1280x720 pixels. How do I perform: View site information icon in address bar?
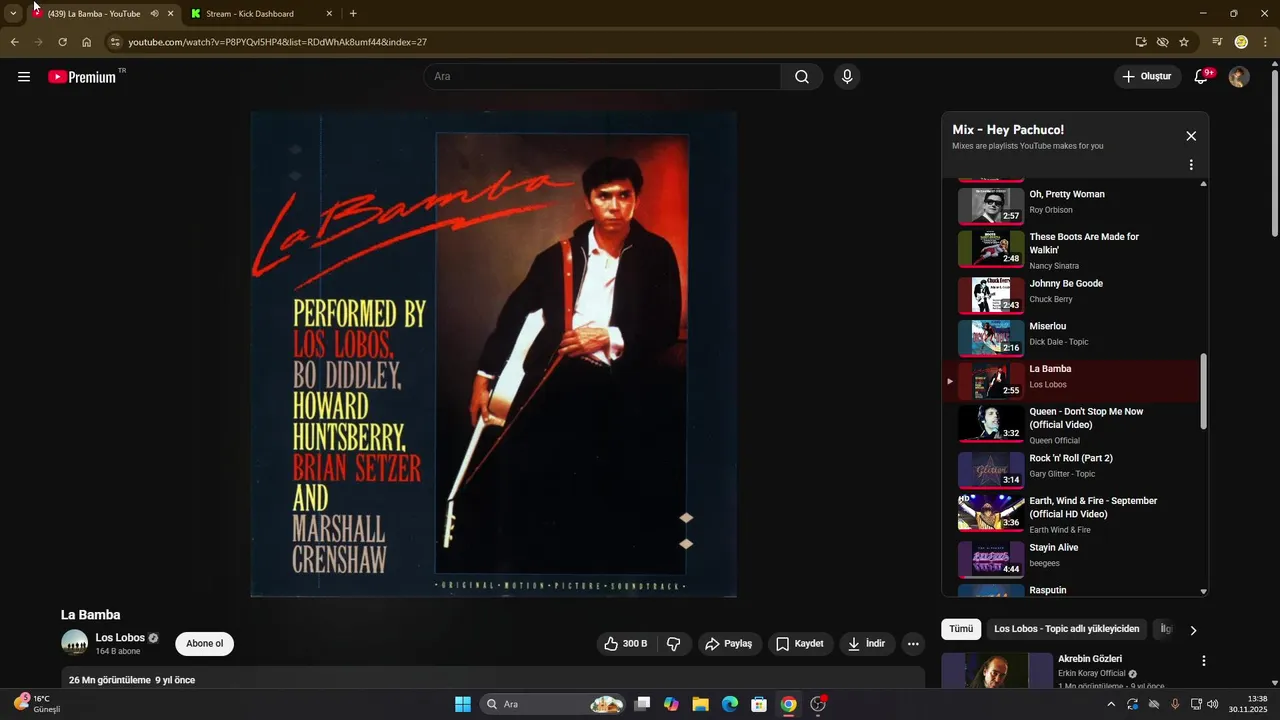(x=115, y=42)
